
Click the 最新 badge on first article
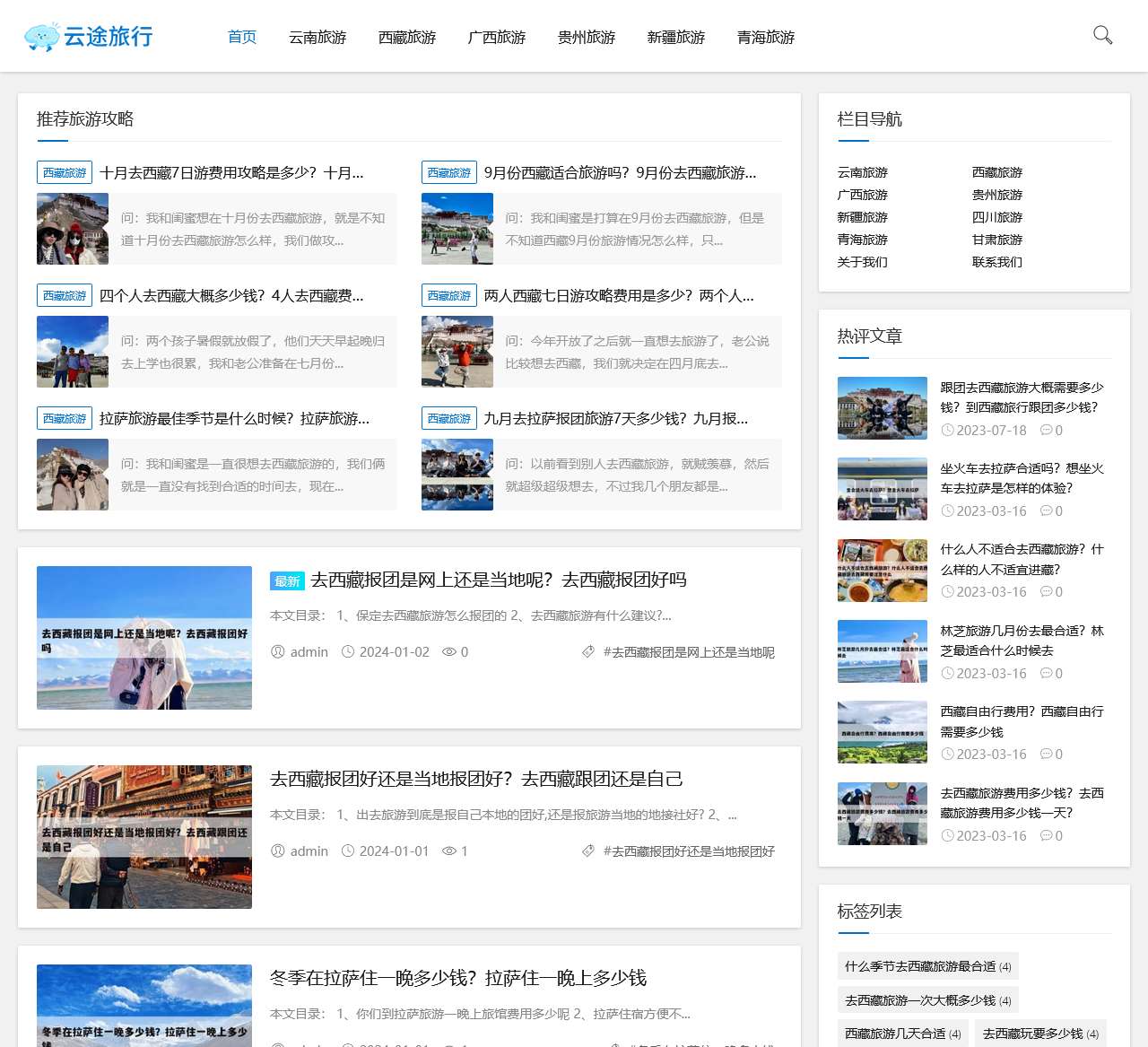click(287, 581)
